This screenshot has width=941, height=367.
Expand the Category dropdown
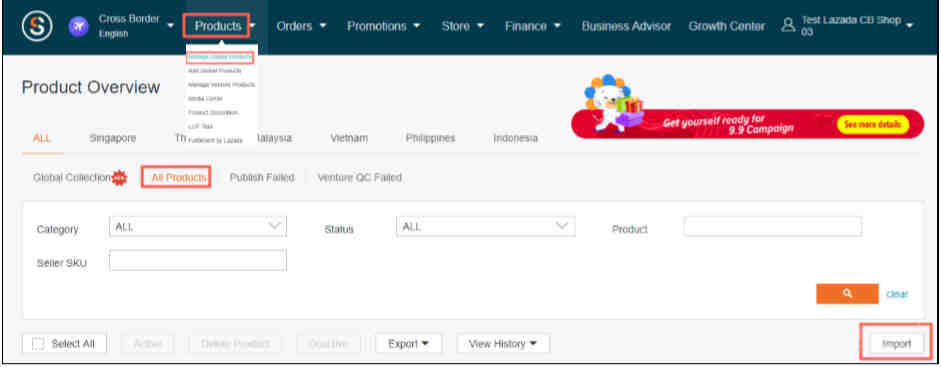198,226
